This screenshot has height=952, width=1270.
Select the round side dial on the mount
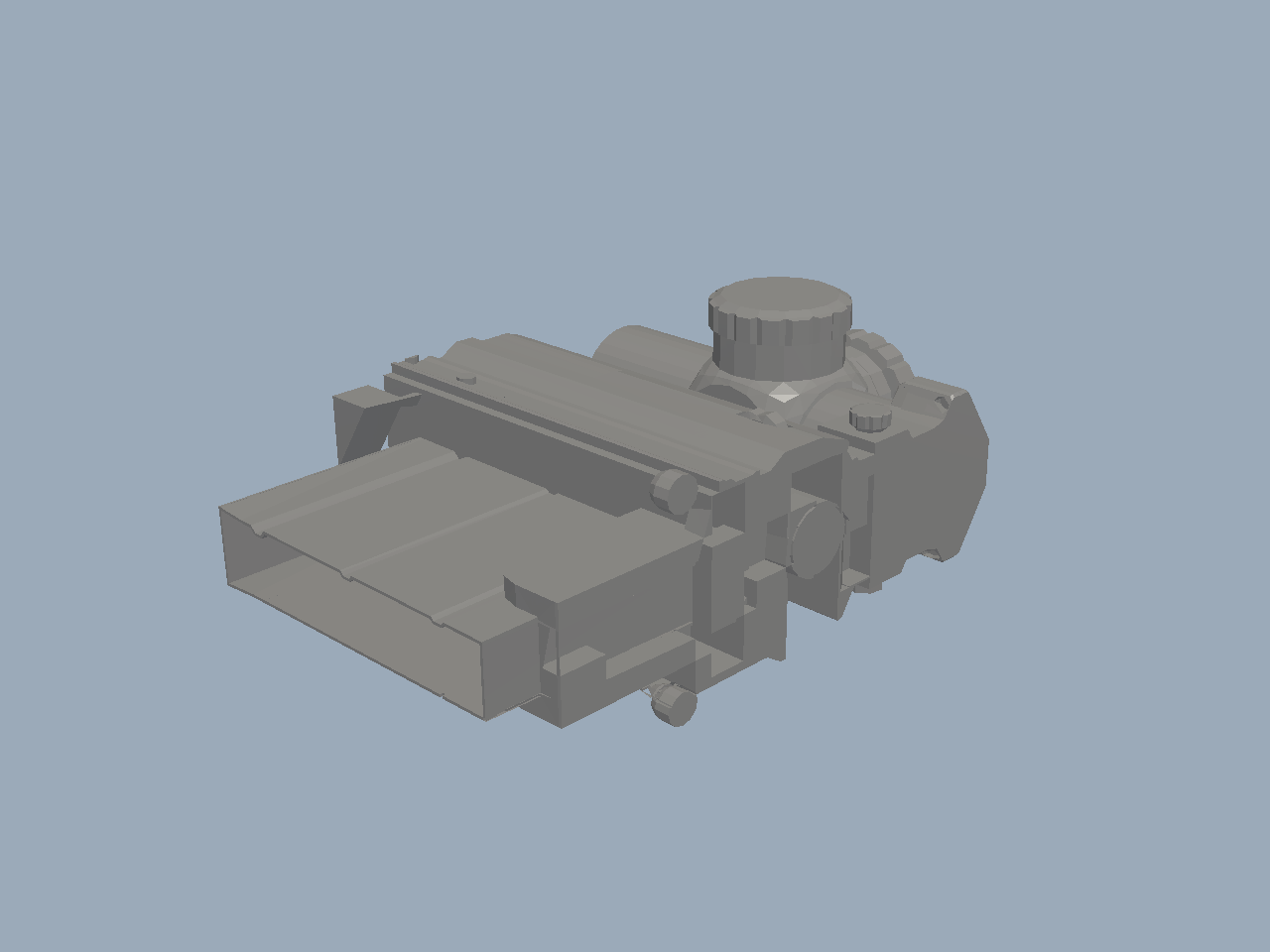pos(817,540)
